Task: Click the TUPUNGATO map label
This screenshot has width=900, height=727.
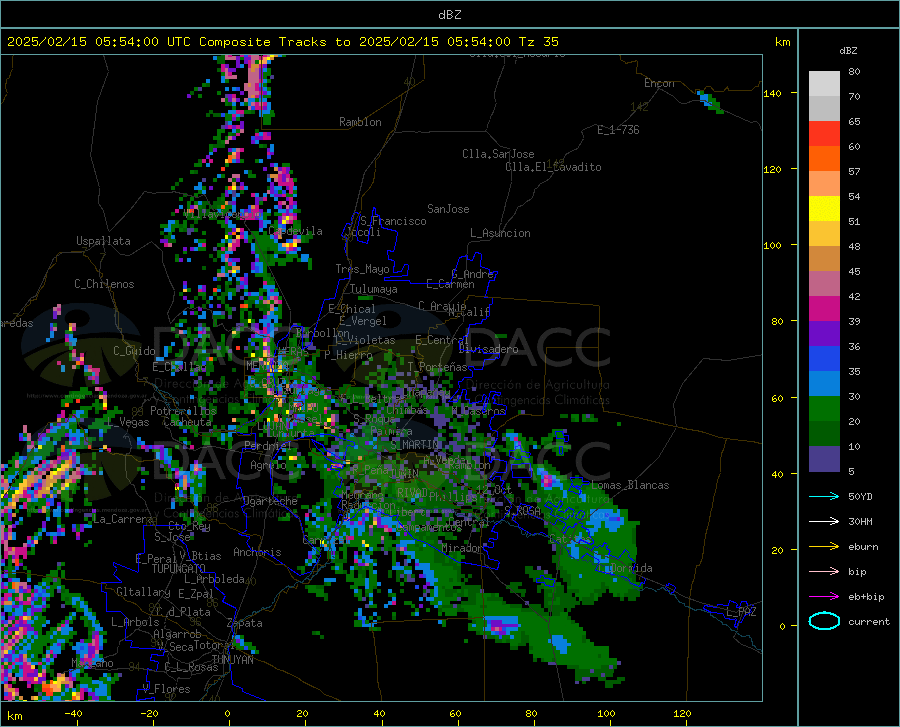Action: [x=179, y=569]
